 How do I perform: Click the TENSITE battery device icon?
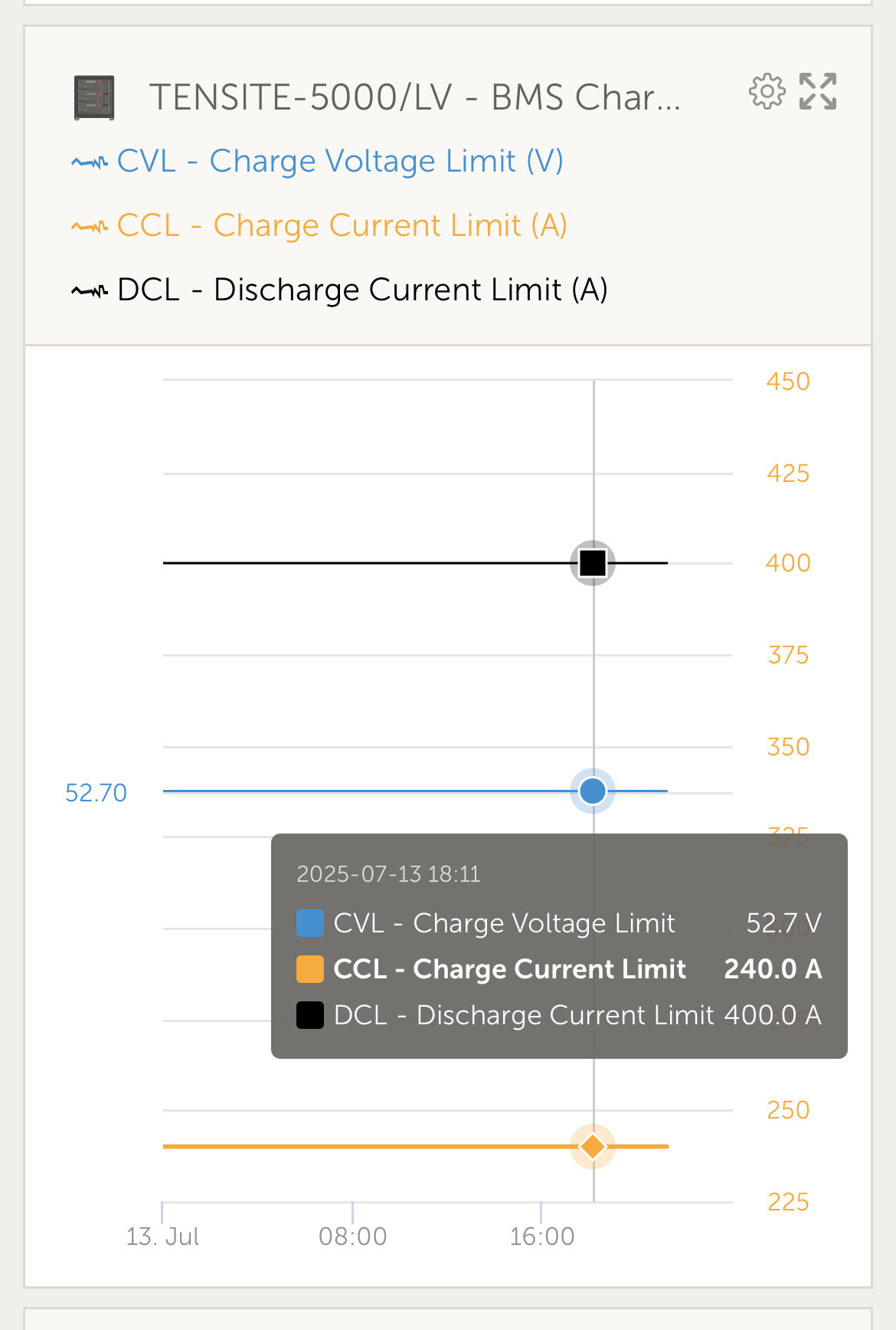pos(94,98)
